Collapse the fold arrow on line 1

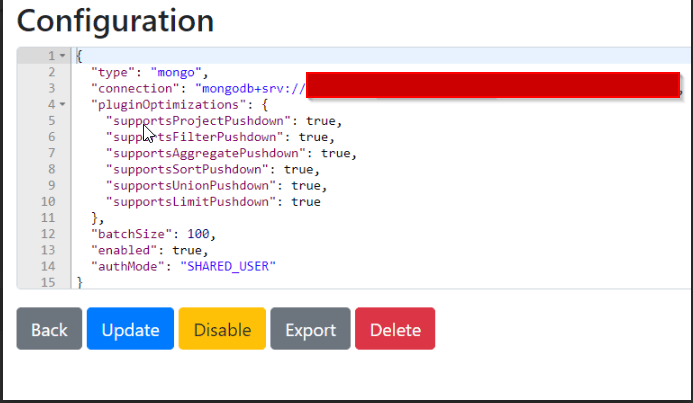click(x=62, y=56)
